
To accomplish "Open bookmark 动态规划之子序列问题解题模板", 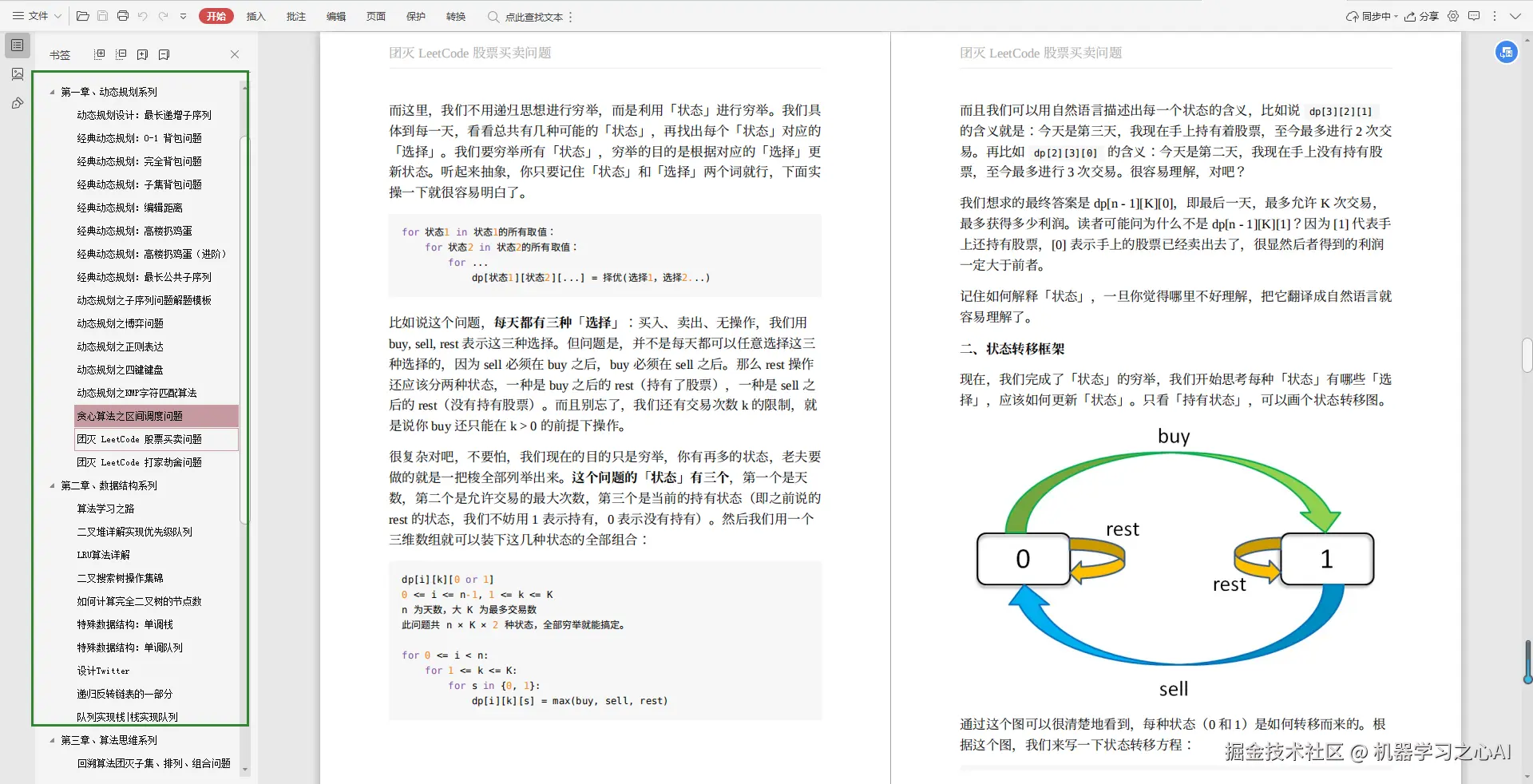I will pyautogui.click(x=145, y=301).
